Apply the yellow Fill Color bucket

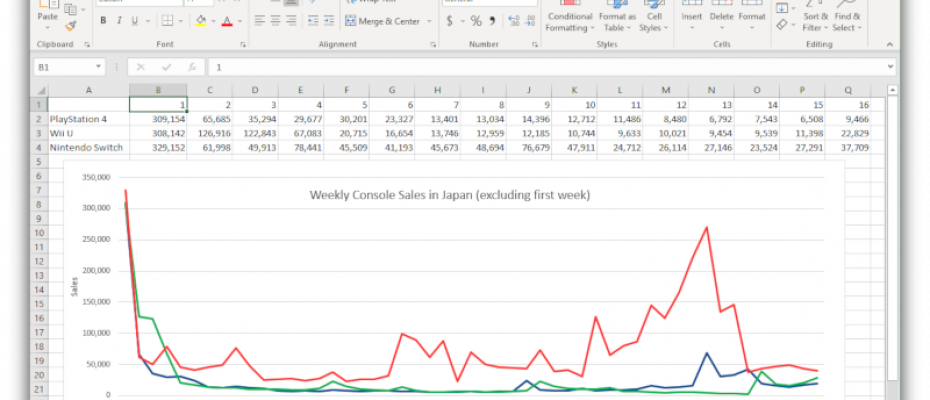(x=200, y=21)
